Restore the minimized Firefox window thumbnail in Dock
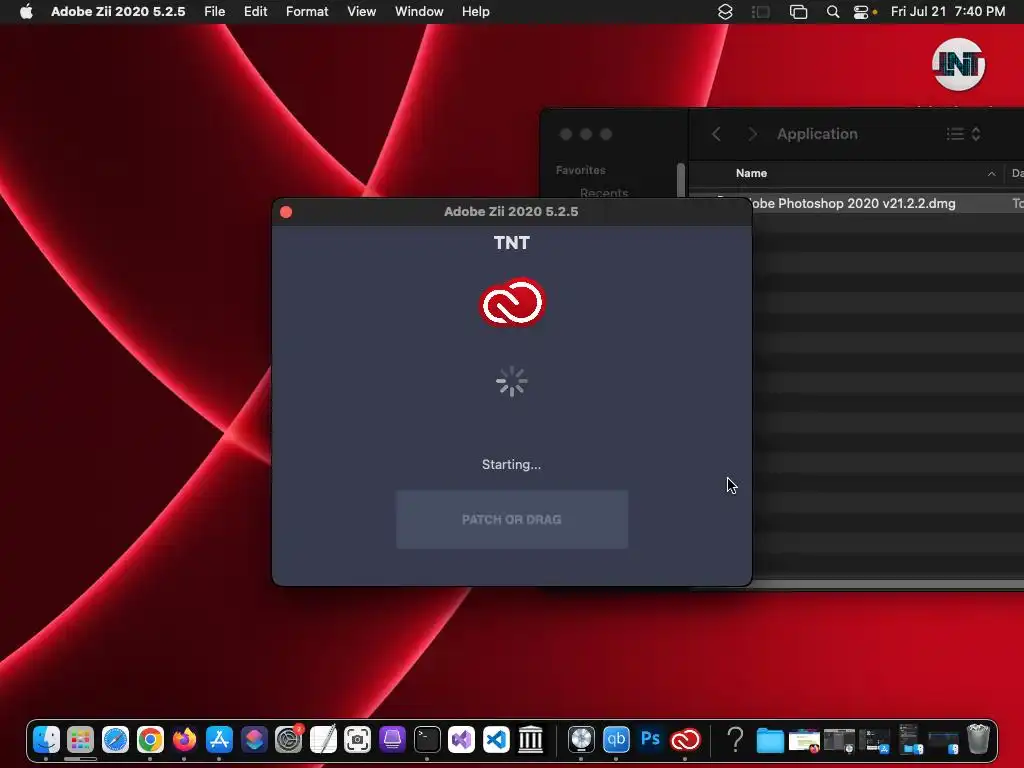This screenshot has height=768, width=1024. [804, 741]
